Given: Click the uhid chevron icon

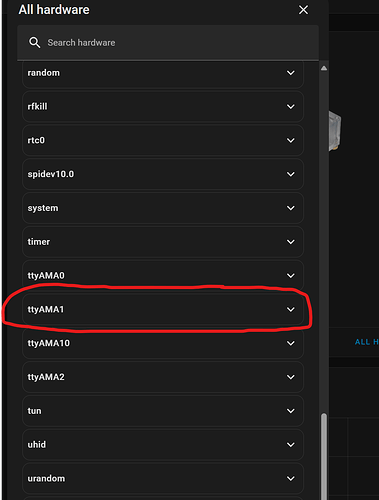Looking at the screenshot, I should point(291,445).
